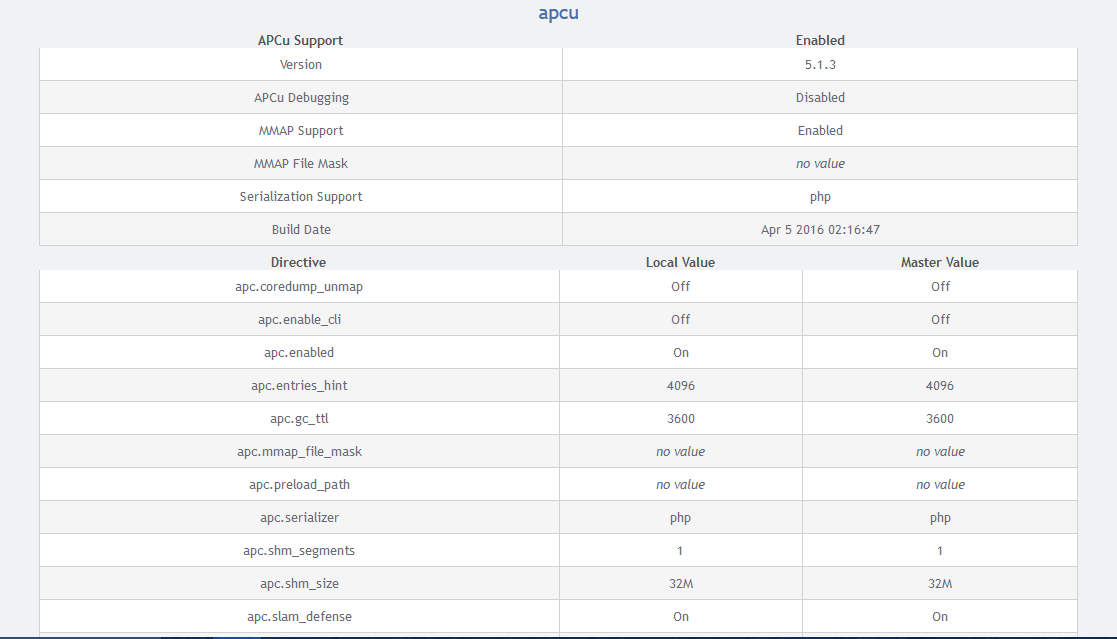Select the apc.coredump_unmap directive name
The height and width of the screenshot is (639, 1117).
299,287
